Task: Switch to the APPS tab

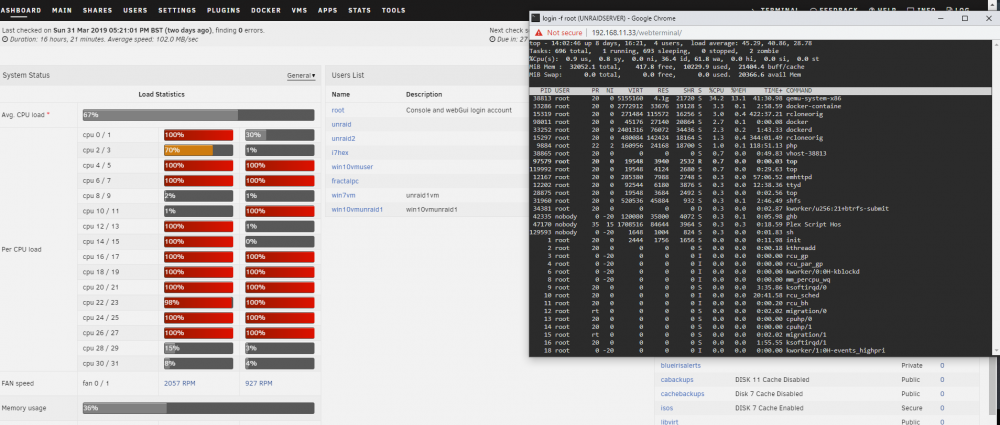Action: [327, 10]
